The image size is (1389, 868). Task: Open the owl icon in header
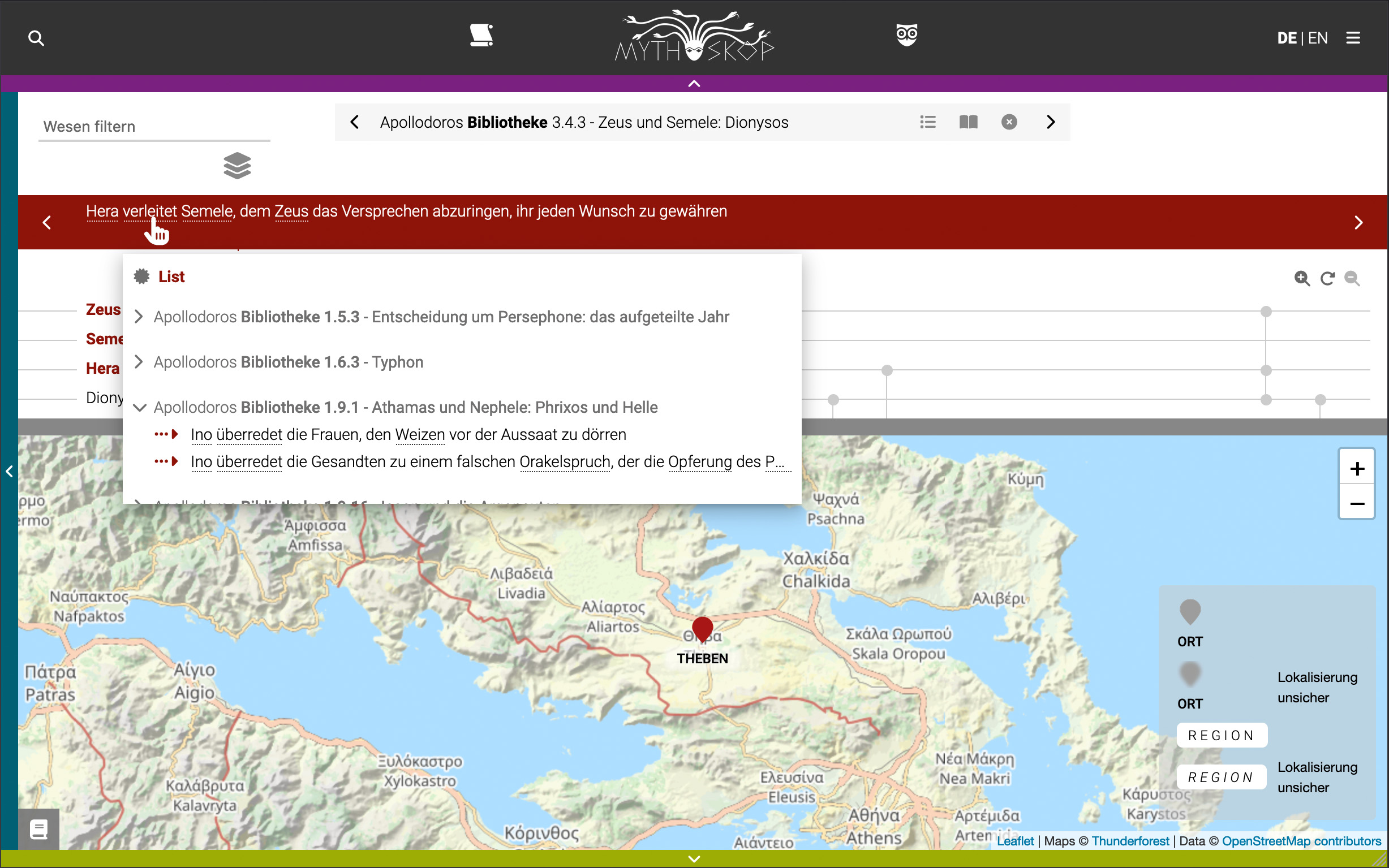906,35
